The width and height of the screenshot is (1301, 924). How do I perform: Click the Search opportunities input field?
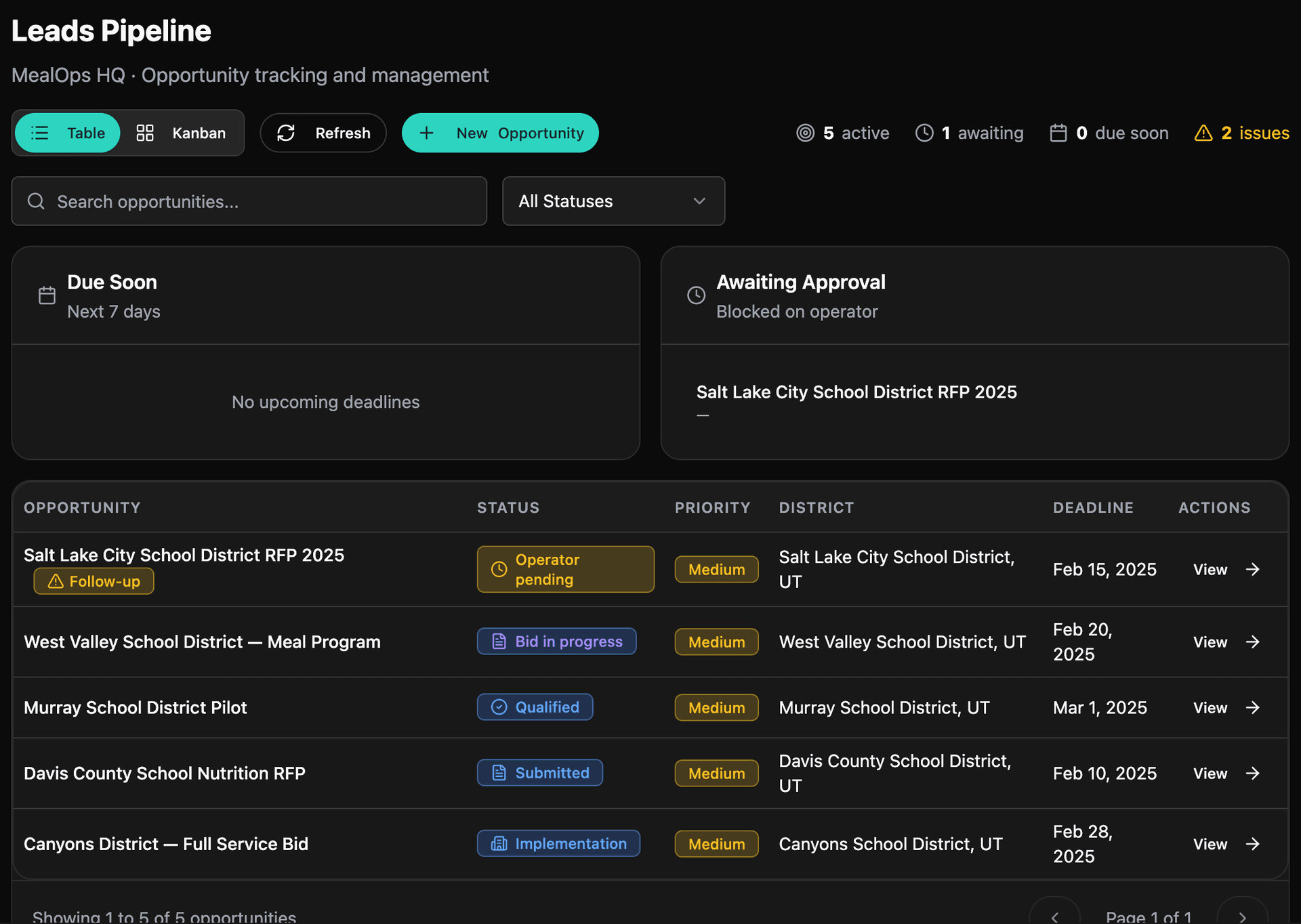(249, 201)
